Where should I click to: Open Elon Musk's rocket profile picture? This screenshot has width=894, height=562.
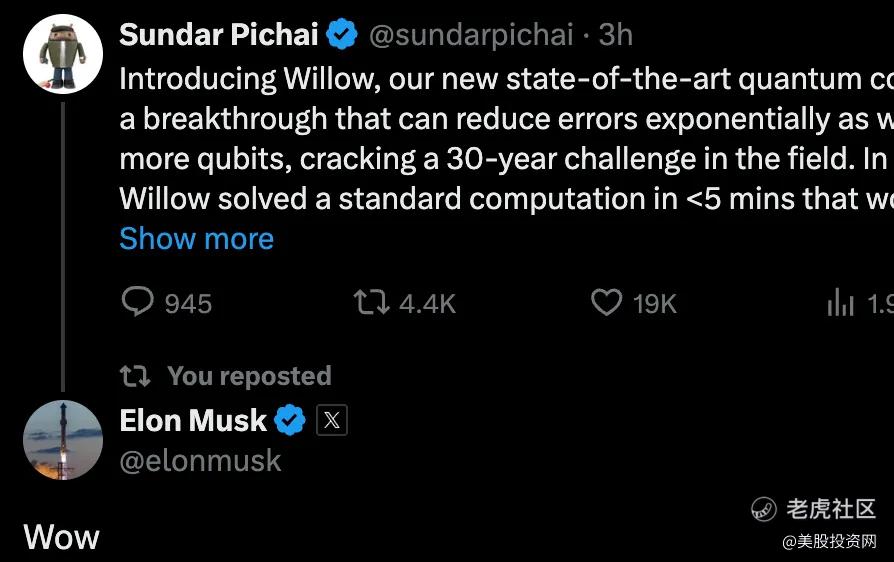(63, 440)
